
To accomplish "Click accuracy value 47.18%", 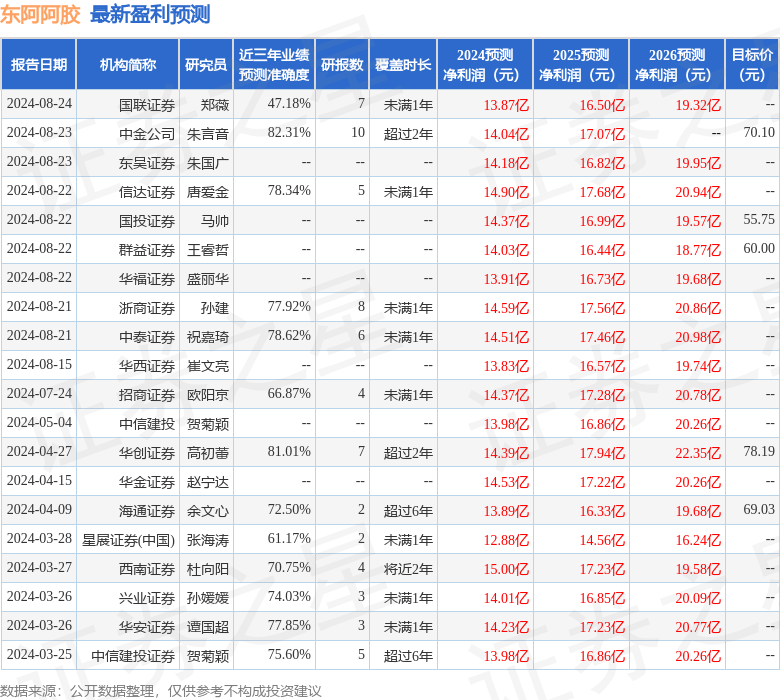I will 289,104.
